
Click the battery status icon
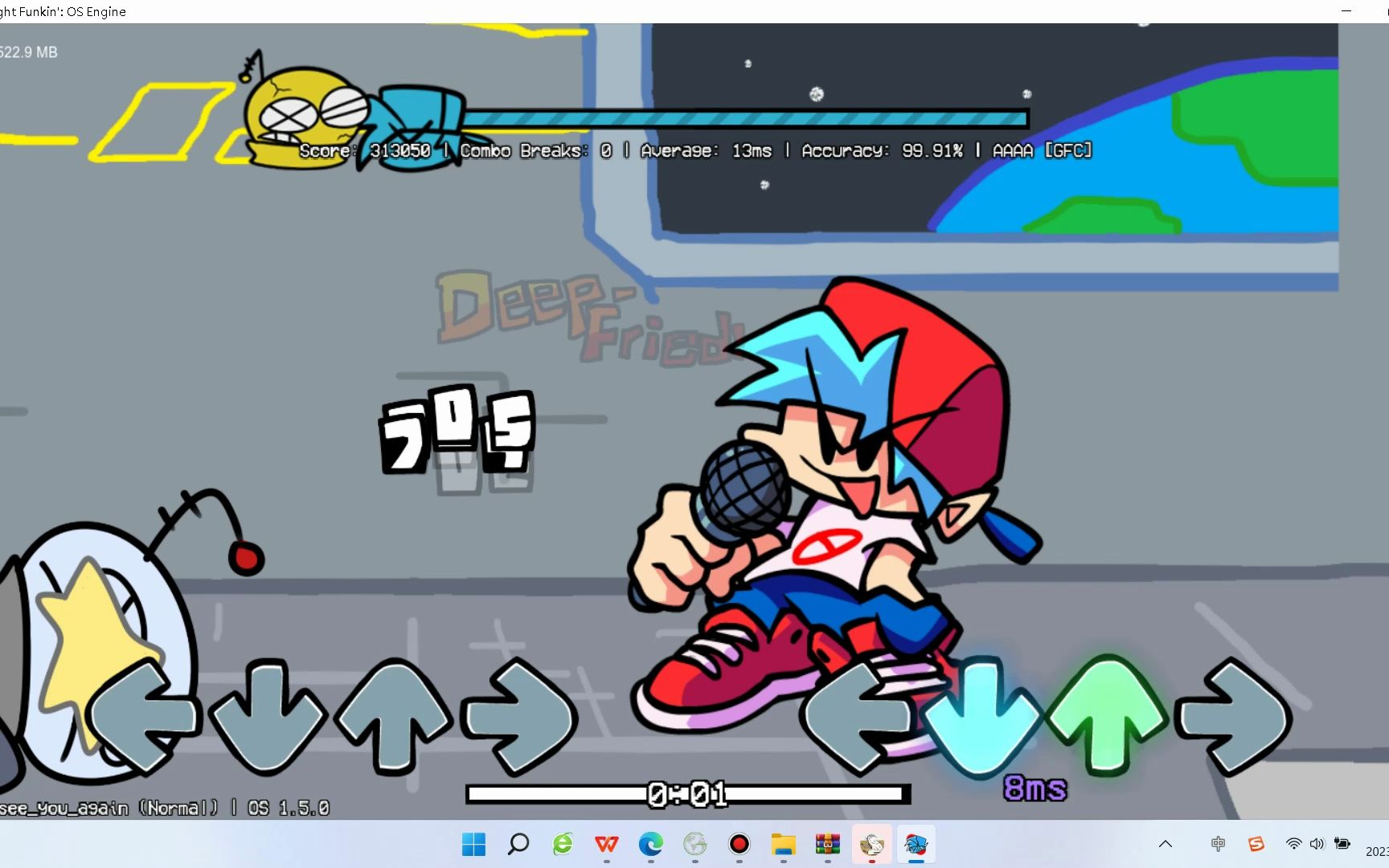click(1342, 844)
